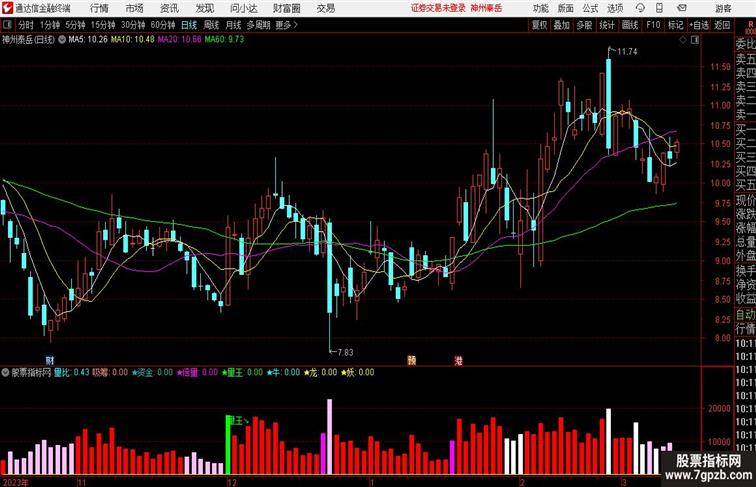This screenshot has width=756, height=487.
Task: Switch to the 60分钟 period tab
Action: pos(163,25)
